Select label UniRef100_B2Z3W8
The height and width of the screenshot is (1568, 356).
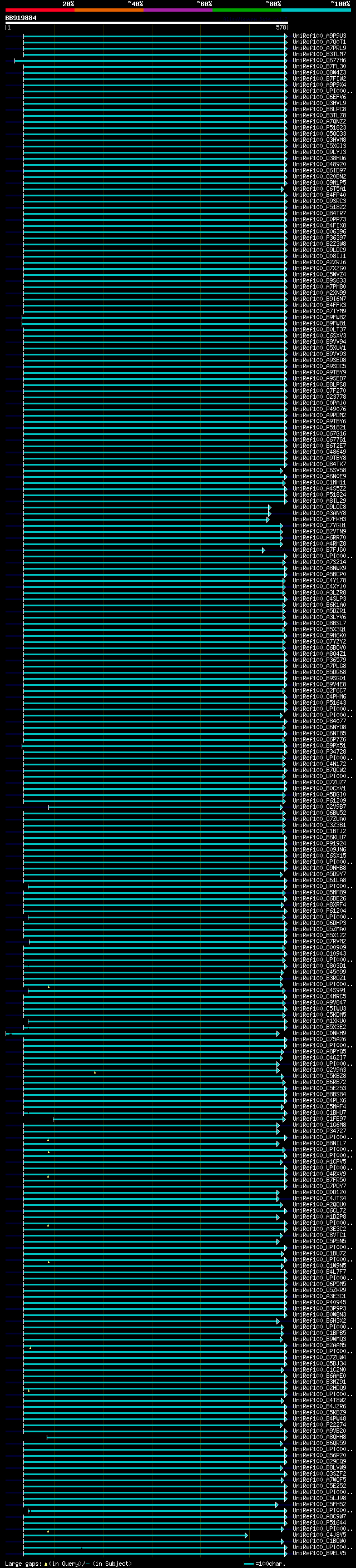319,244
